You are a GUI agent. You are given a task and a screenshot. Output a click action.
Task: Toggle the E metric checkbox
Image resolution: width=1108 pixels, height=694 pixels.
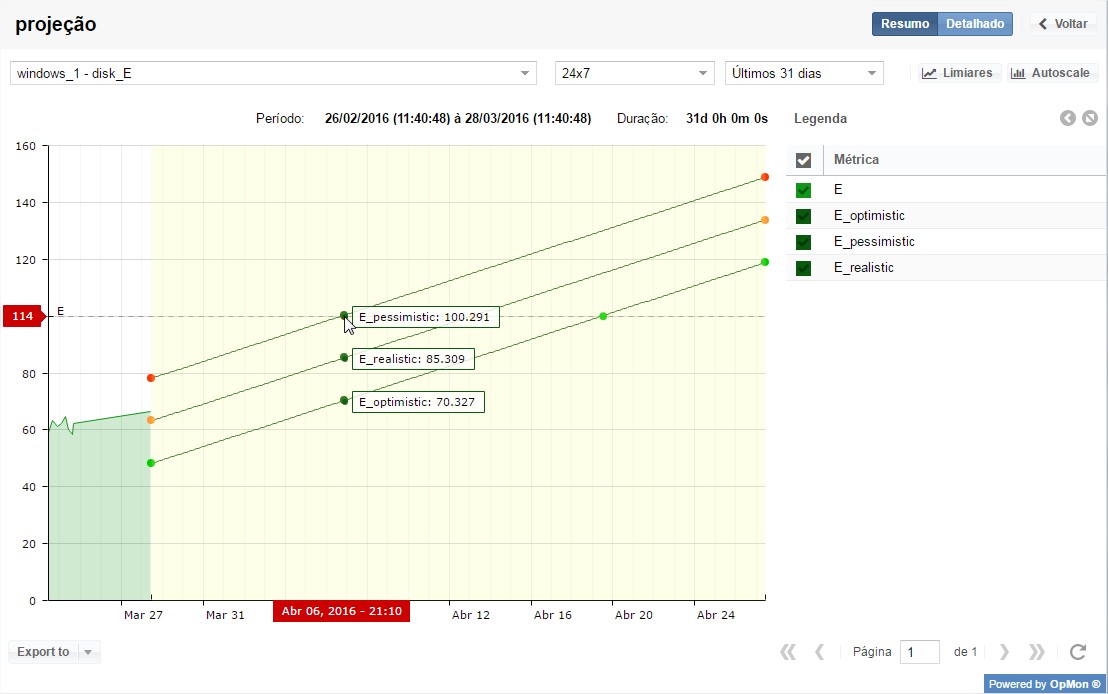(803, 190)
